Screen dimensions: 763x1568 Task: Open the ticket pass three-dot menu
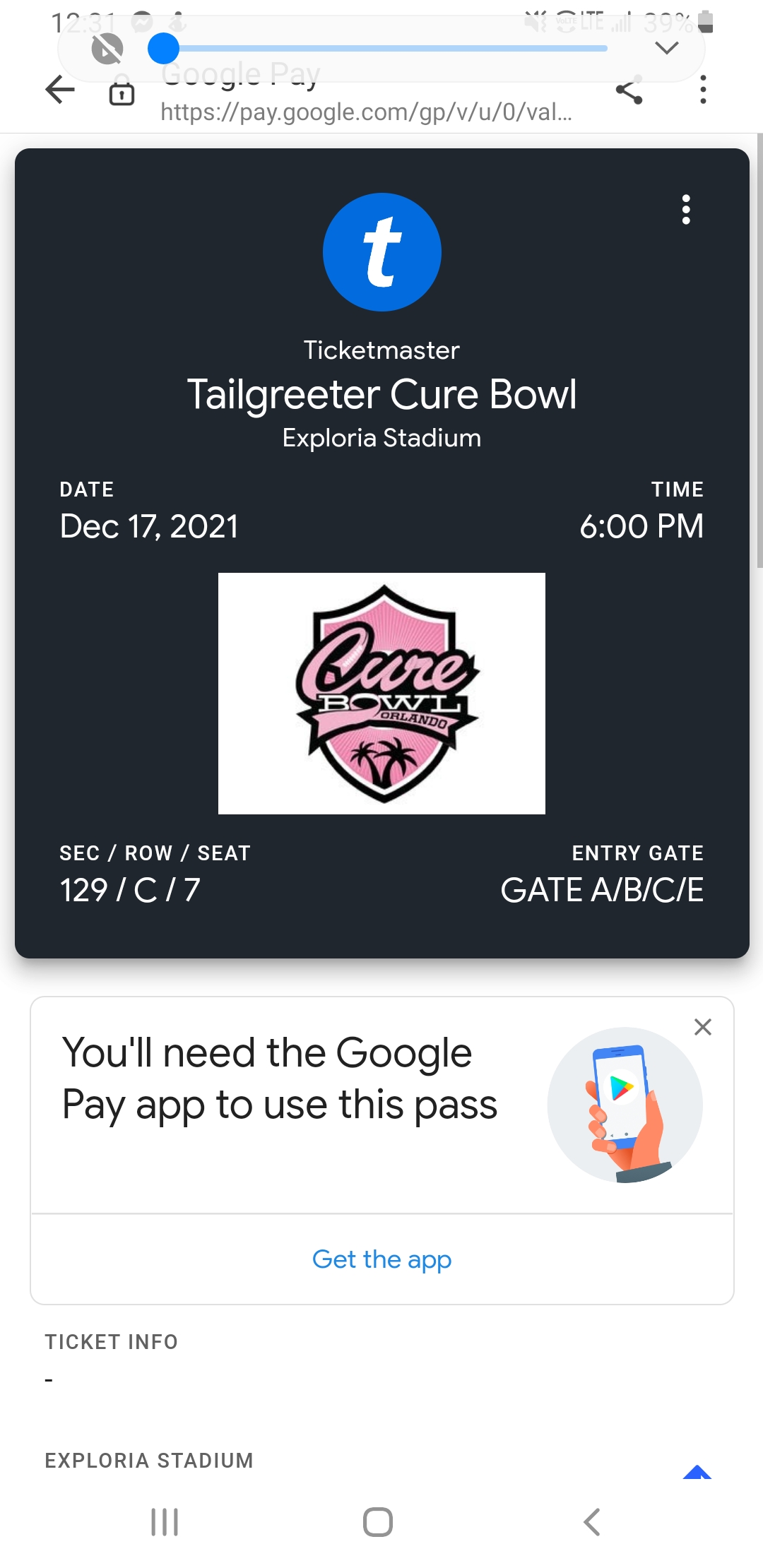pyautogui.click(x=685, y=210)
